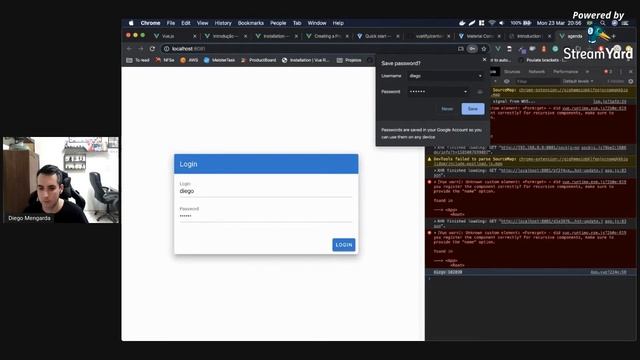Viewport: 640px width, 360px height.
Task: Open the Help menu
Action: point(338,23)
